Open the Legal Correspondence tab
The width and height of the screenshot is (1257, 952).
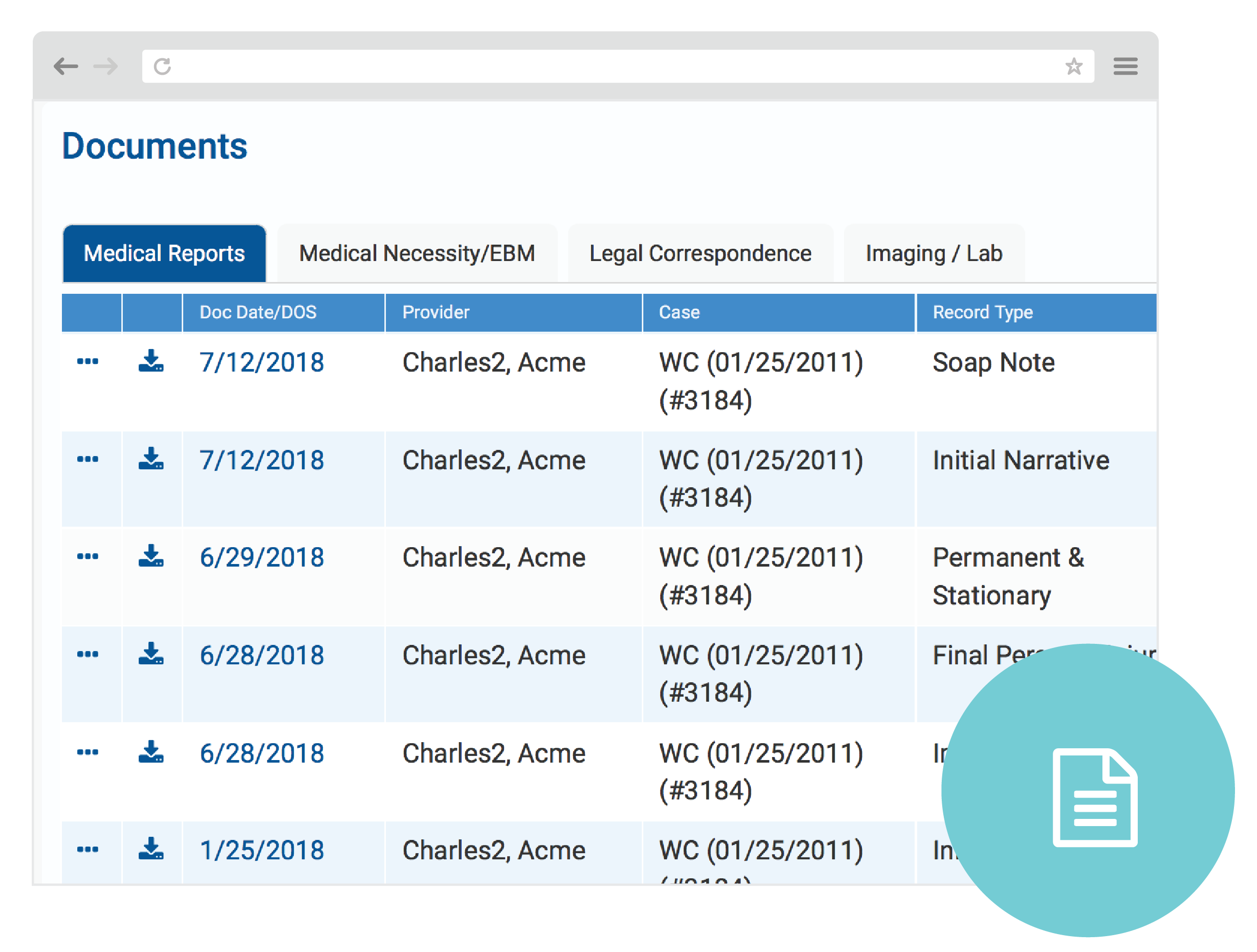pos(700,253)
